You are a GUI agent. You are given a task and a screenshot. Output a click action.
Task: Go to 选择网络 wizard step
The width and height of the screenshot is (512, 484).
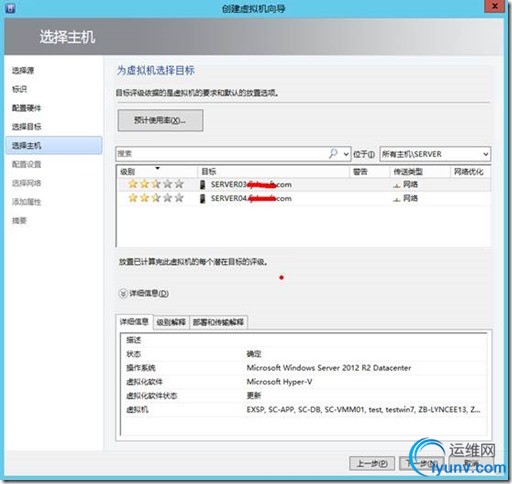(26, 183)
